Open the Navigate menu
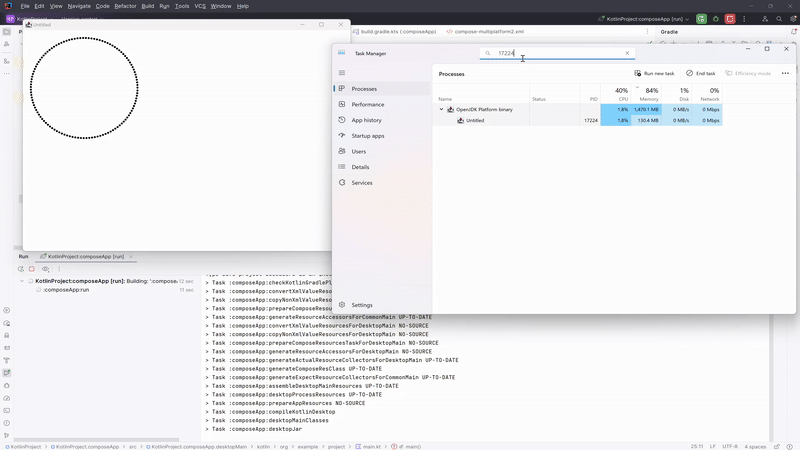 pos(79,6)
